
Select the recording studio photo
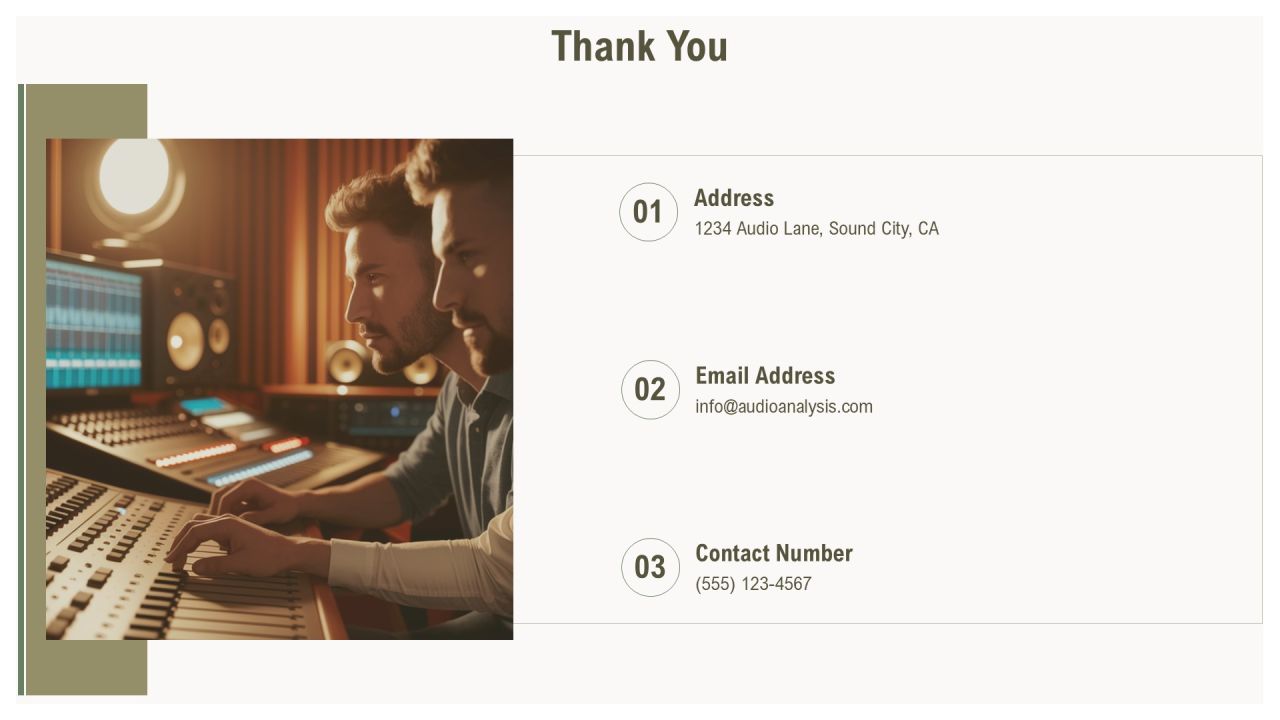pyautogui.click(x=279, y=389)
